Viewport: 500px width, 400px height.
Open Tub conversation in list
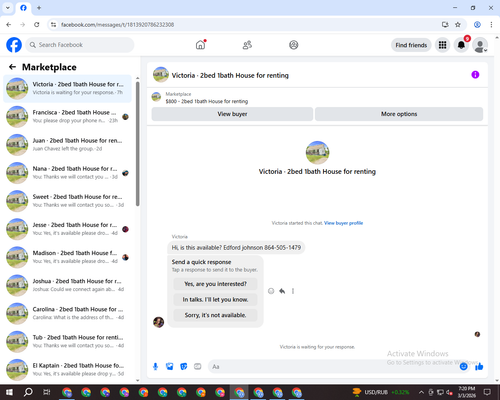click(x=67, y=341)
